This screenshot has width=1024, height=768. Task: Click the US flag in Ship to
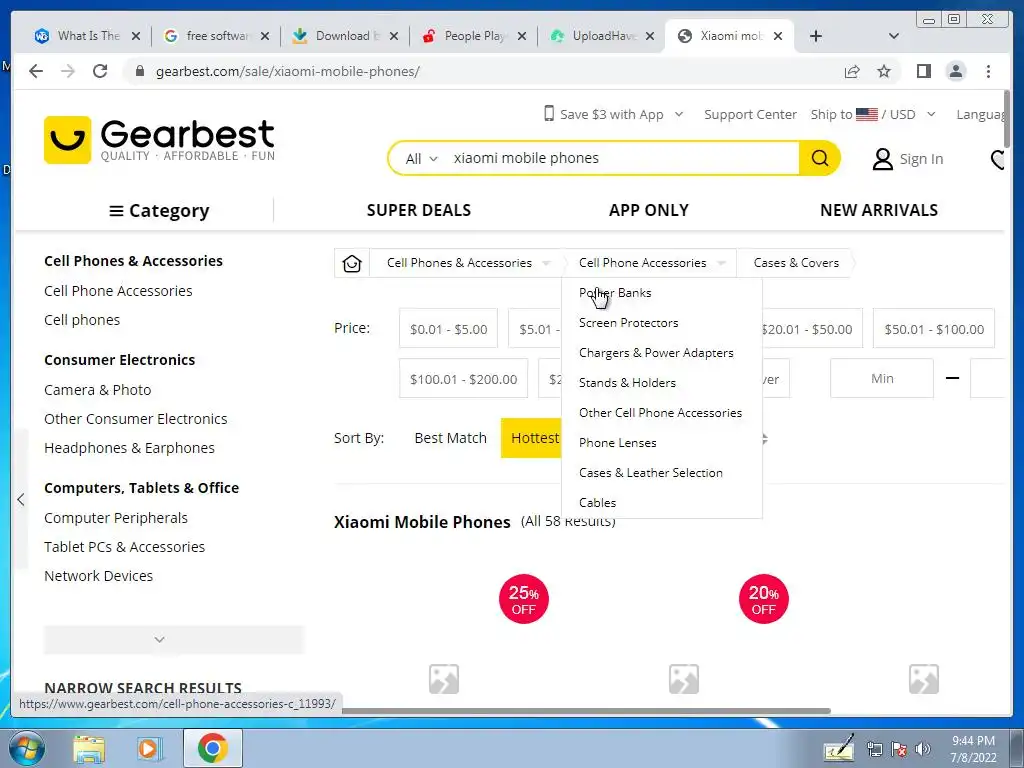click(867, 114)
